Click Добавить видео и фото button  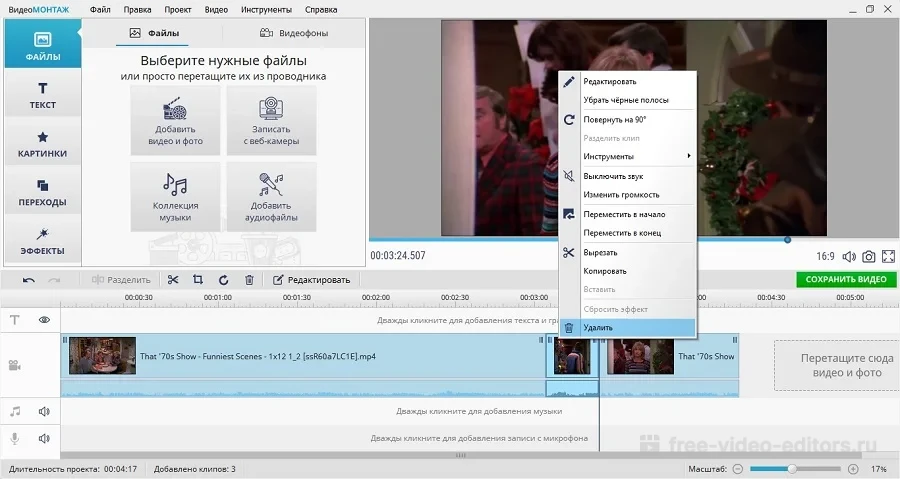(x=175, y=120)
